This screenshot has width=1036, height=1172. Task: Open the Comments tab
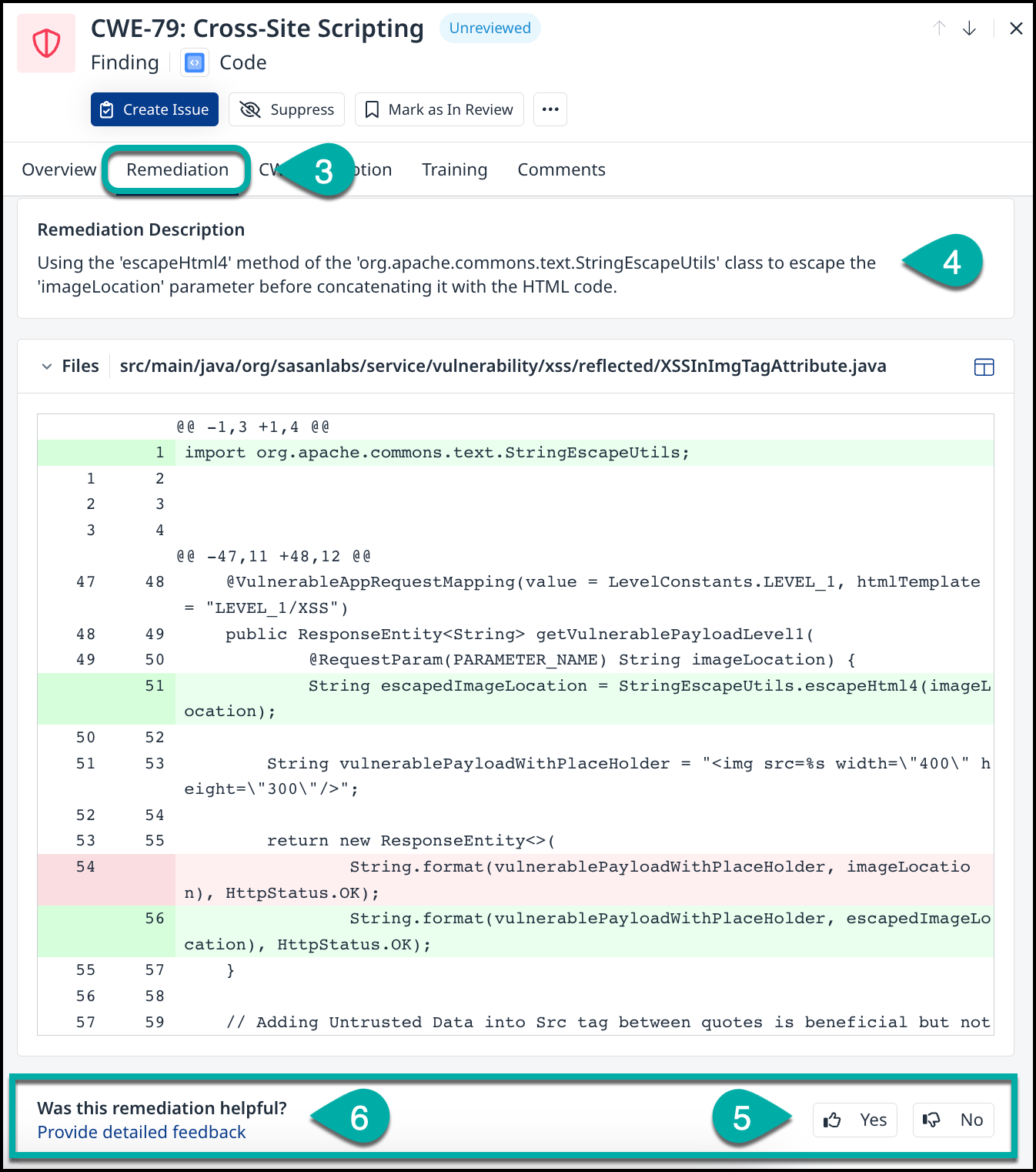[x=561, y=169]
